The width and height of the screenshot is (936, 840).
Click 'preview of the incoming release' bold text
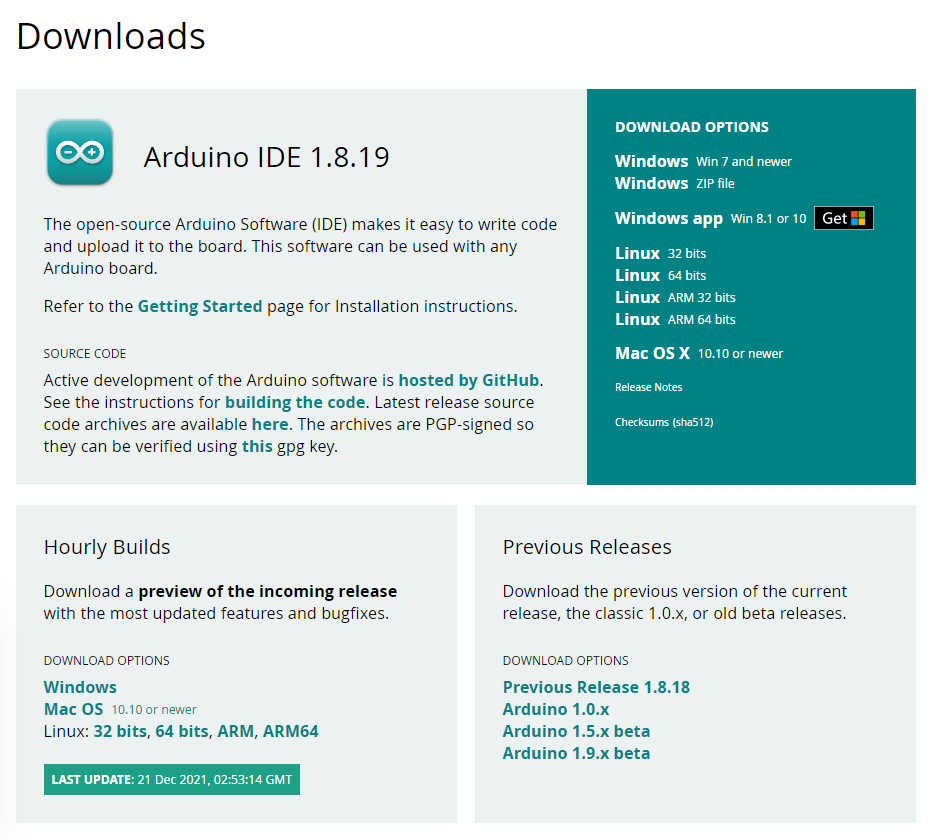pyautogui.click(x=267, y=591)
